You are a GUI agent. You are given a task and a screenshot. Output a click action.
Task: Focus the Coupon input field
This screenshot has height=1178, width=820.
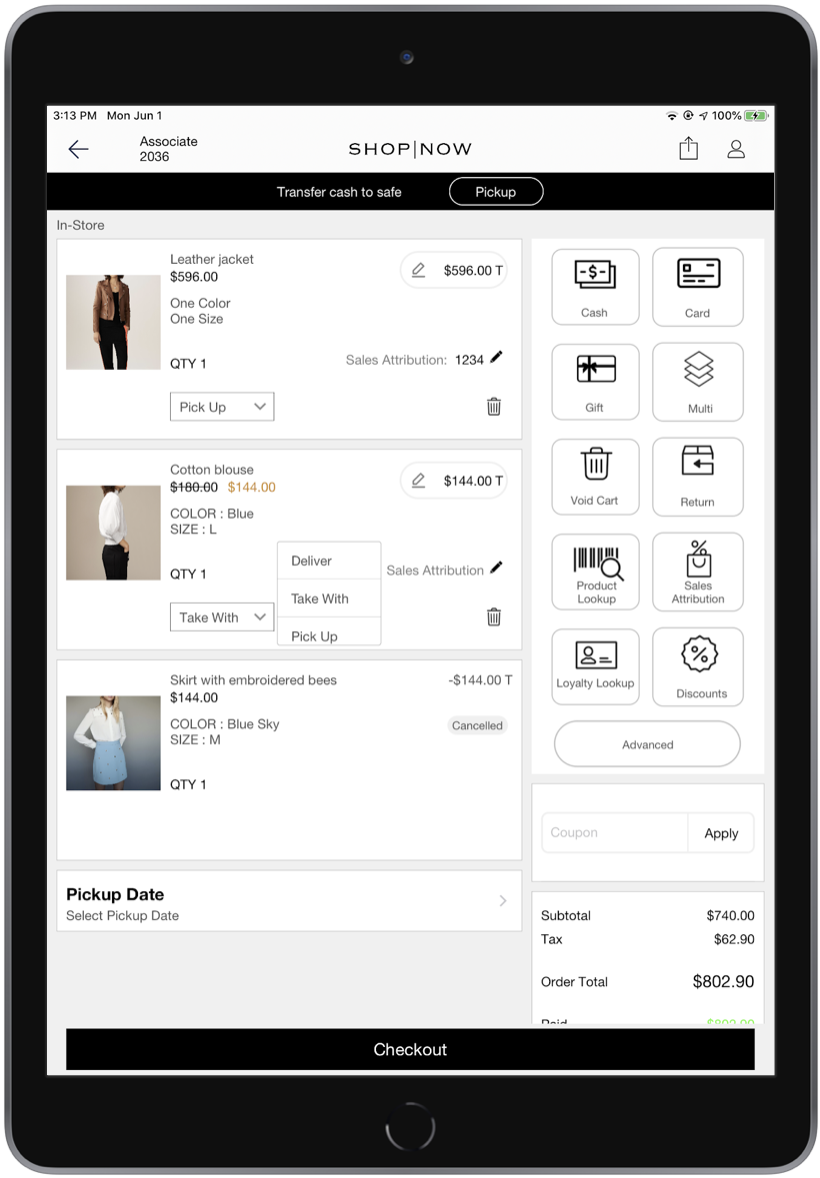pos(614,832)
